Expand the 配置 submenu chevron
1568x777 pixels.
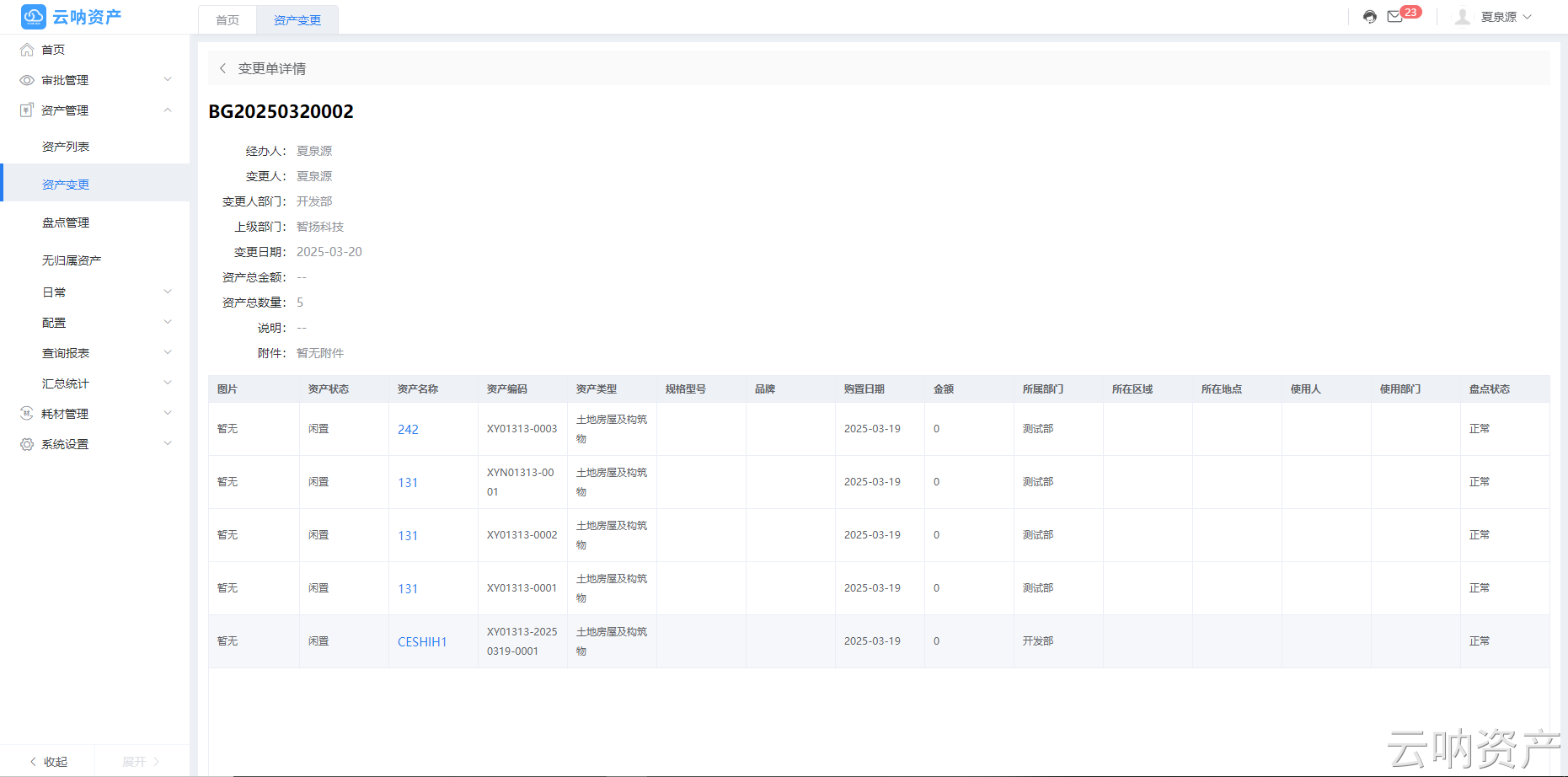[168, 323]
